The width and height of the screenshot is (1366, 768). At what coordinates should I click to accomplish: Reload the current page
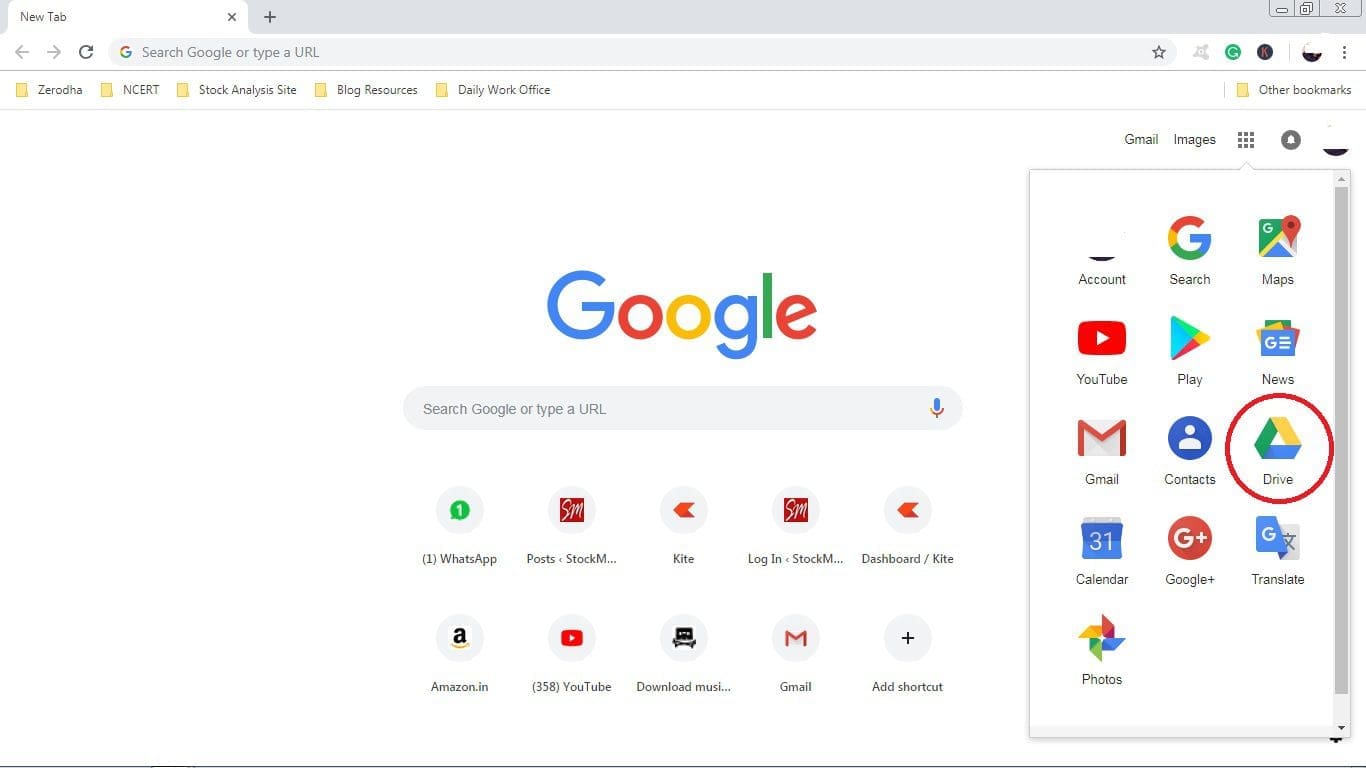point(86,52)
